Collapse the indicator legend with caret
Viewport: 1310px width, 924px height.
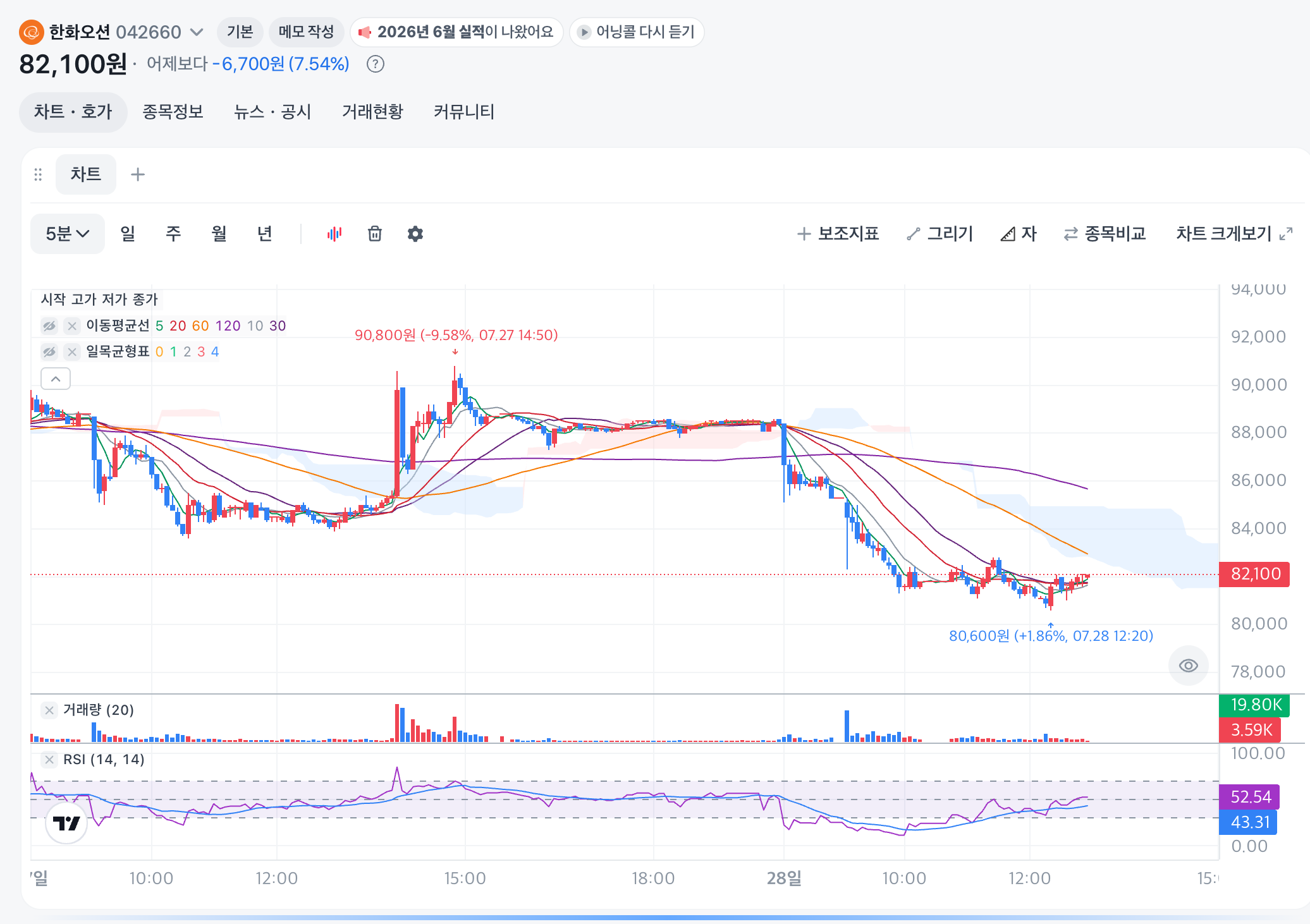click(56, 379)
